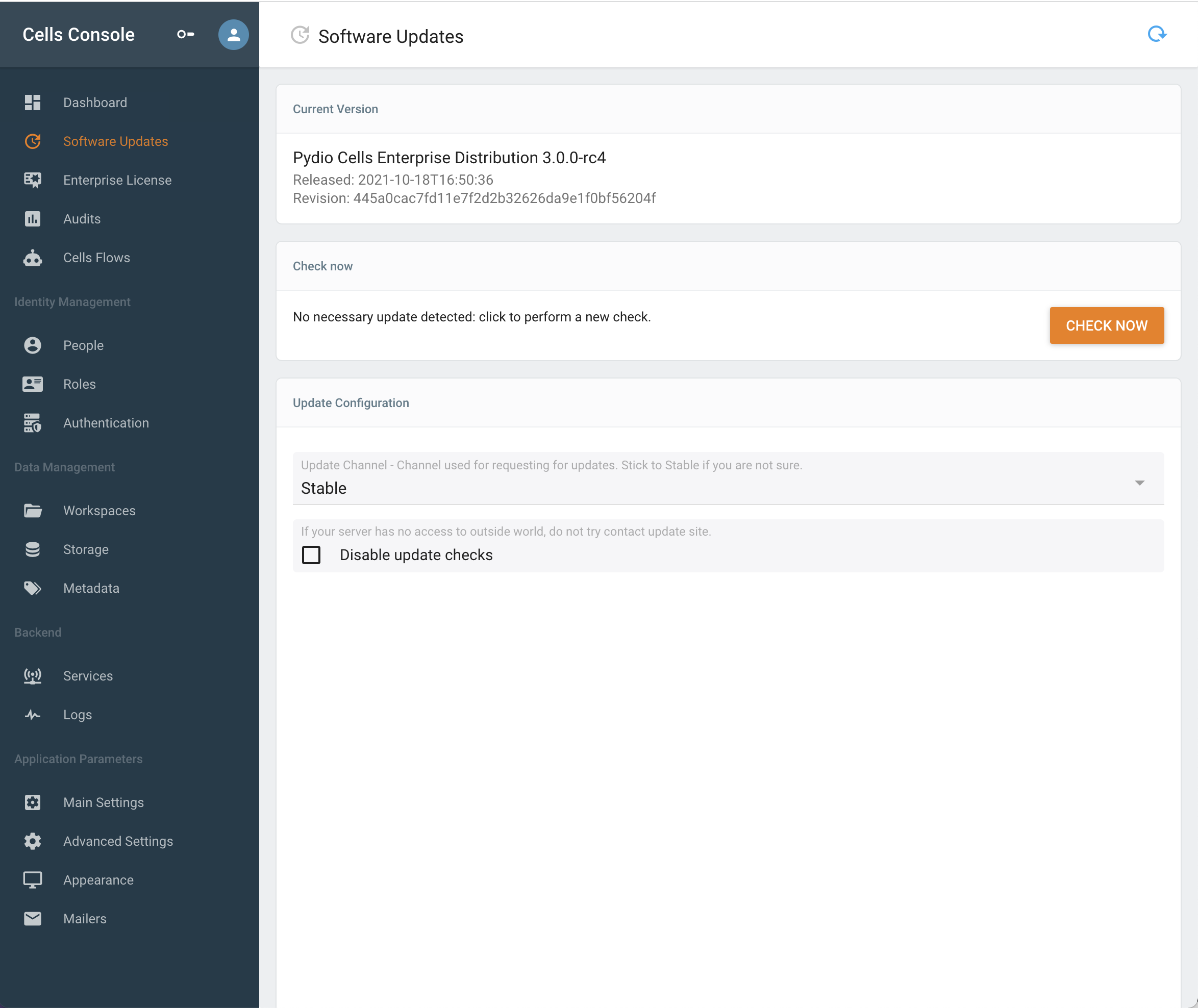Viewport: 1198px width, 1008px height.
Task: Click the Dashboard grid icon
Action: click(33, 103)
